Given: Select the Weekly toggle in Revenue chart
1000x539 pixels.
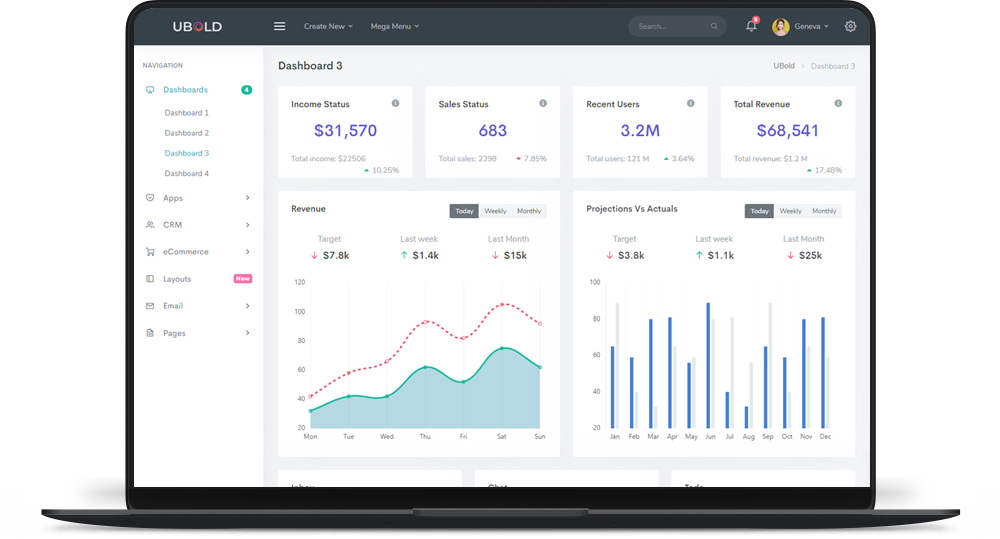Looking at the screenshot, I should click(x=495, y=211).
